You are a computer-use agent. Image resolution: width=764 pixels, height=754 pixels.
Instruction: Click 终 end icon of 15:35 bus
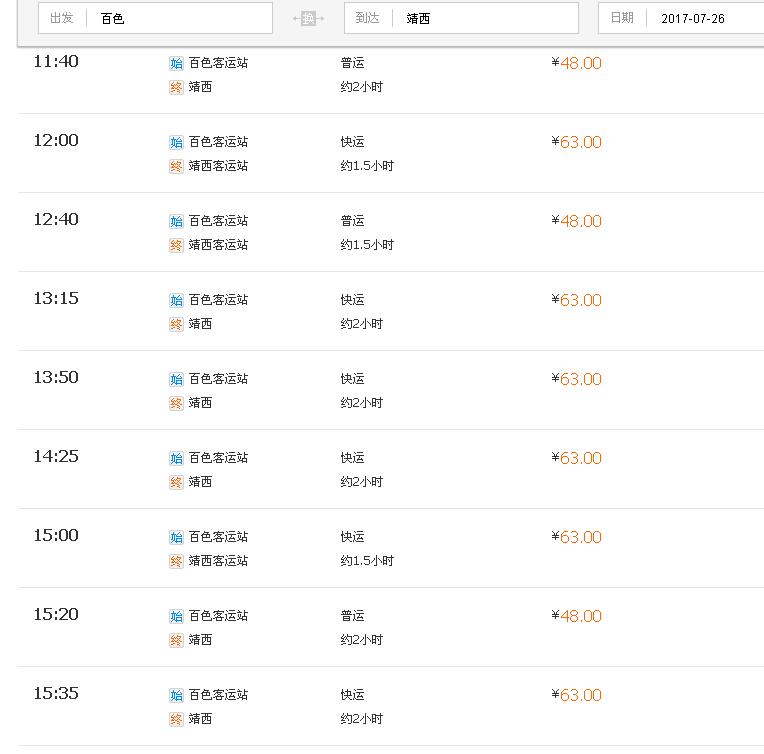click(x=176, y=719)
